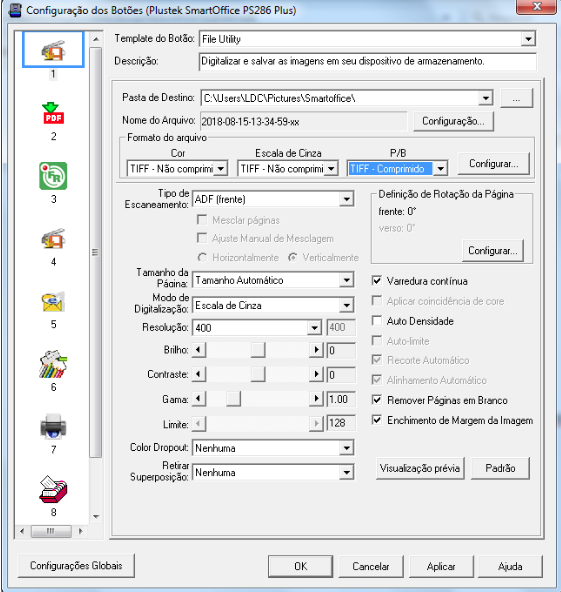The image size is (561, 592).
Task: Toggle Aplicar coincidência de core checkbox
Action: coord(377,301)
